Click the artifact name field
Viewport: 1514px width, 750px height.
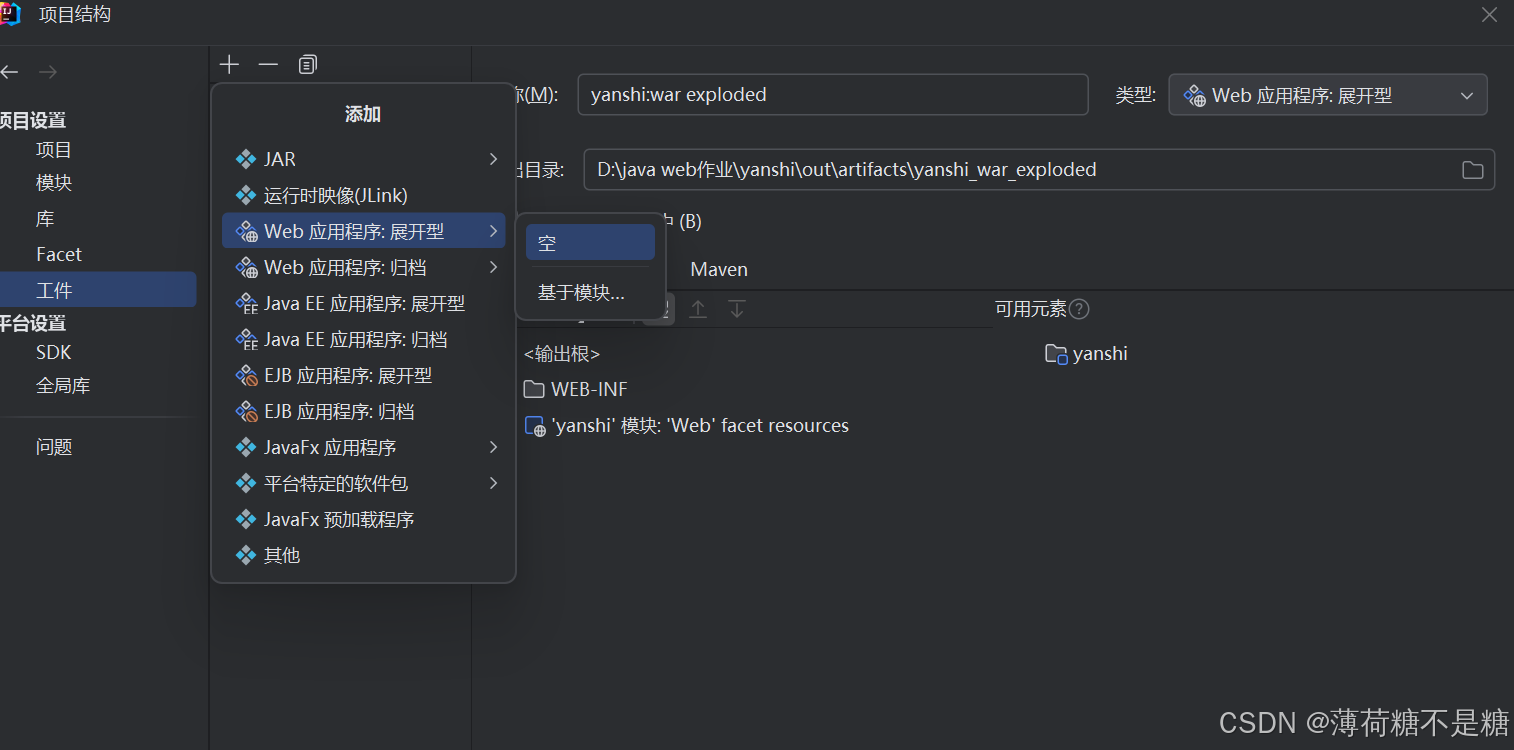832,95
